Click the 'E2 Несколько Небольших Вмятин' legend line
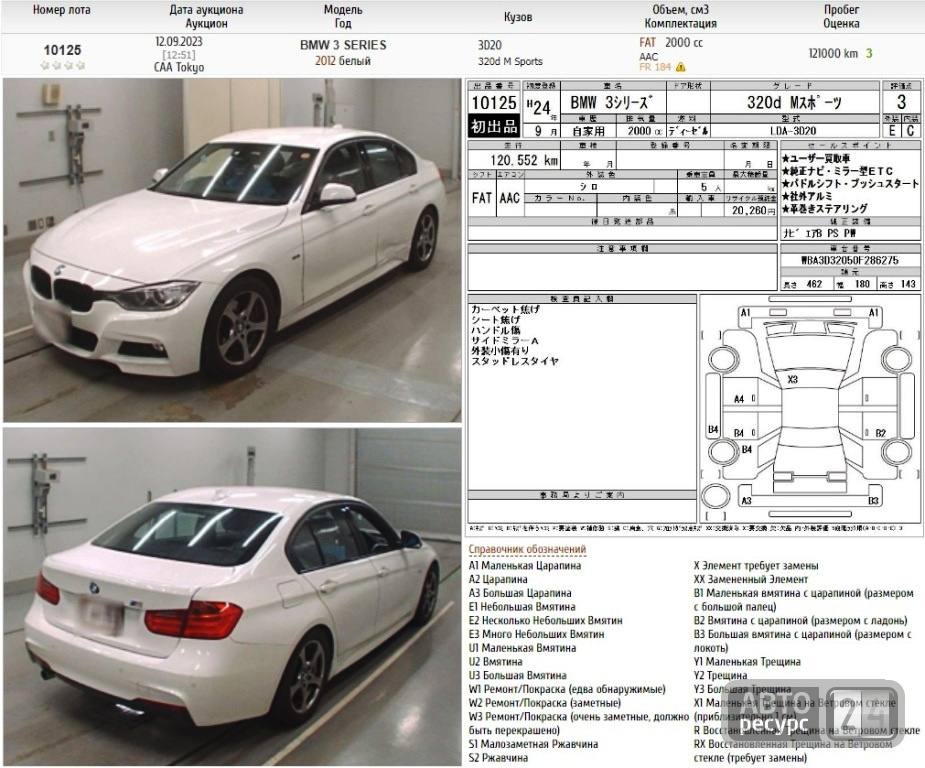Image resolution: width=925 pixels, height=768 pixels. 546,621
